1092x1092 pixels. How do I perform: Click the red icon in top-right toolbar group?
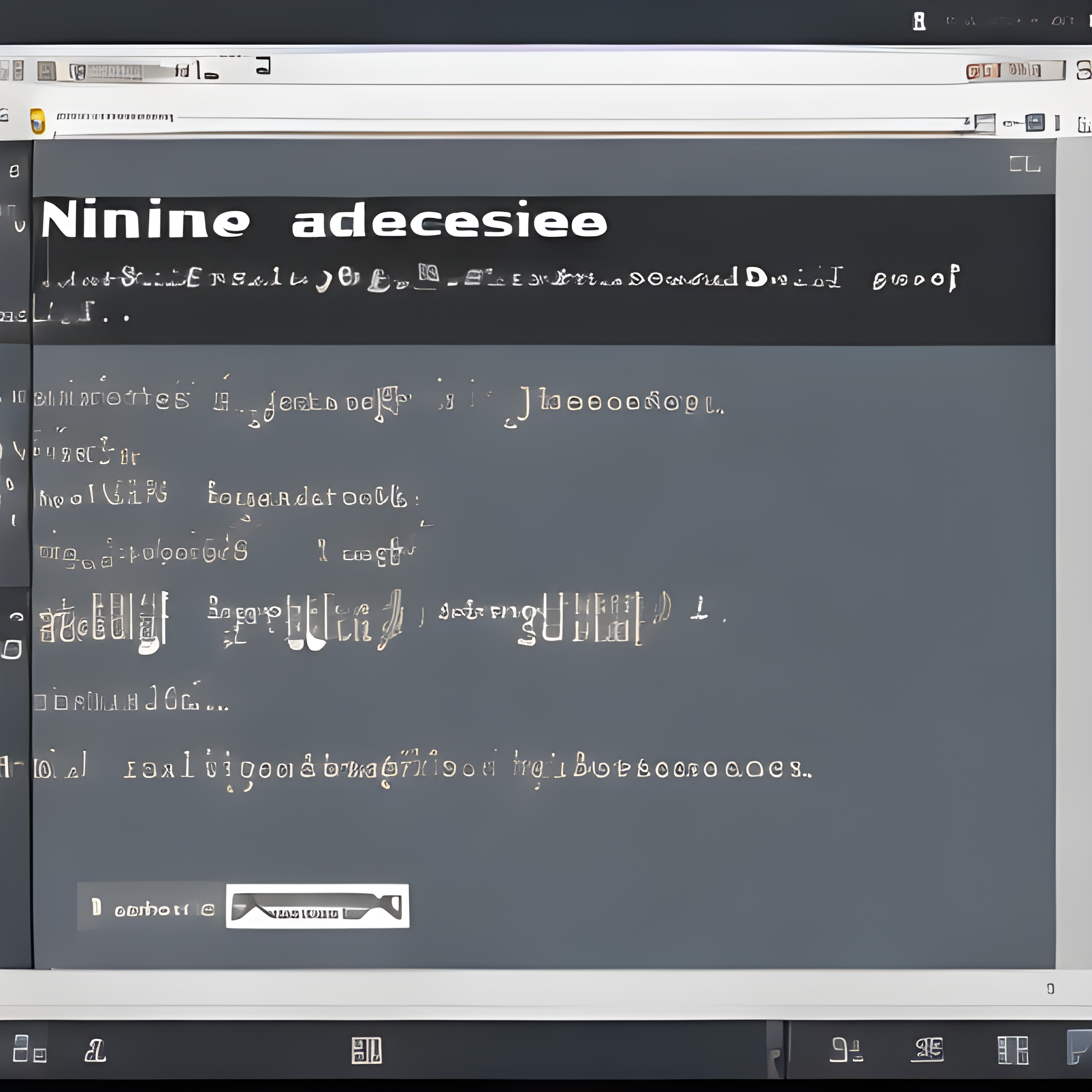(973, 71)
